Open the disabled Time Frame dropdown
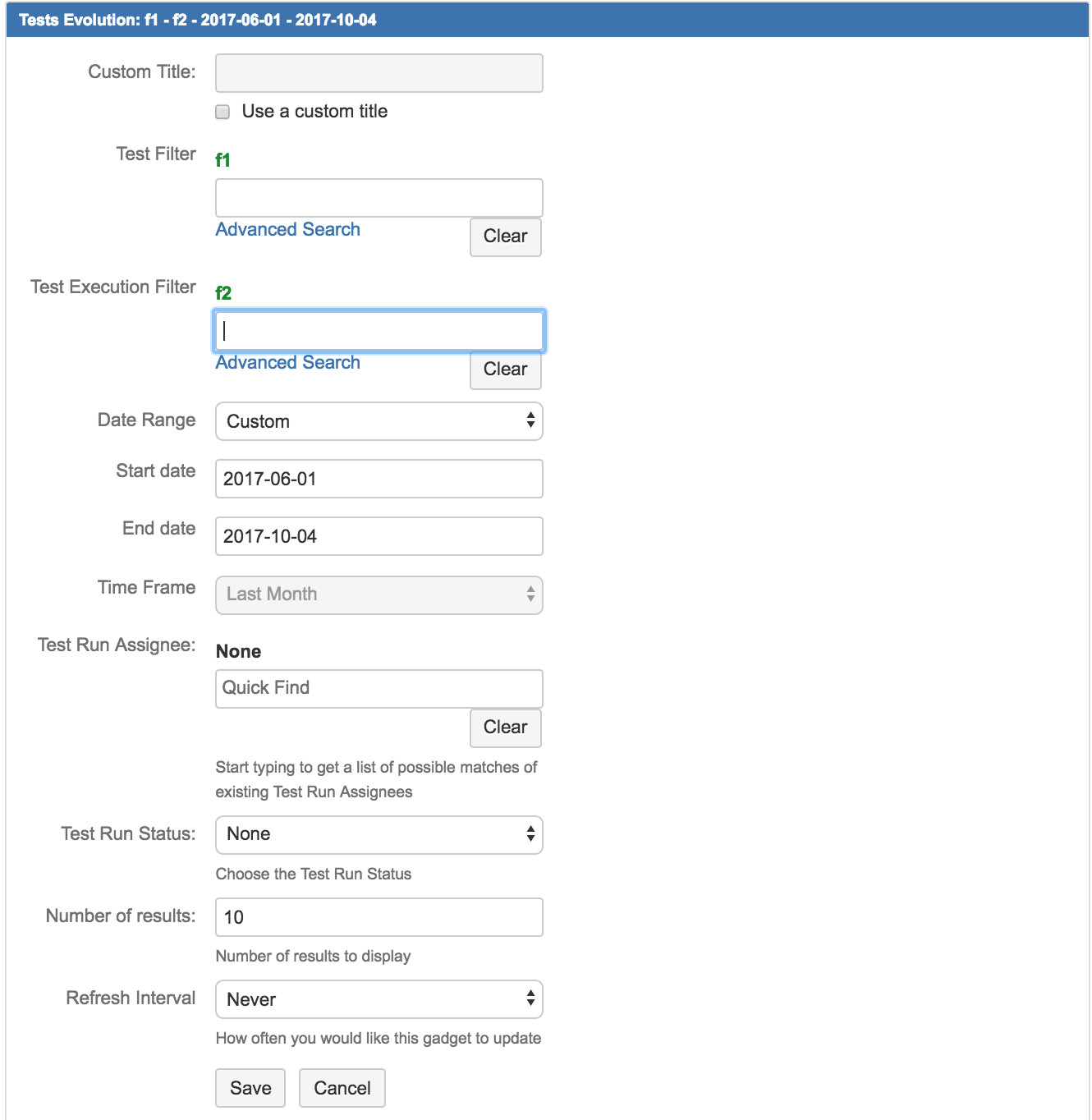Image resolution: width=1092 pixels, height=1120 pixels. (x=379, y=594)
